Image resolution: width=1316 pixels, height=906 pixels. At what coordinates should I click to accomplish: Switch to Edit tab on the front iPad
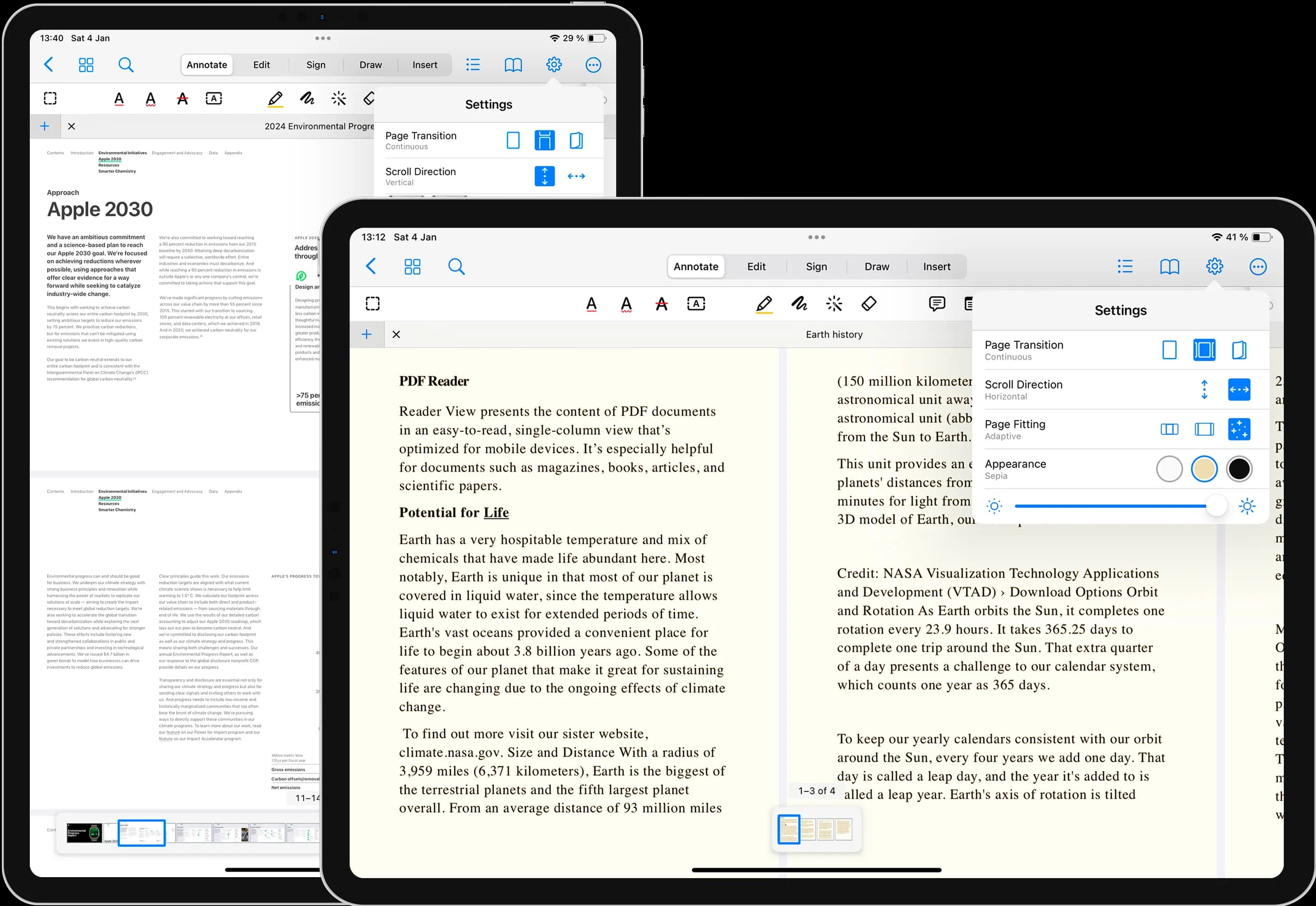pos(756,267)
